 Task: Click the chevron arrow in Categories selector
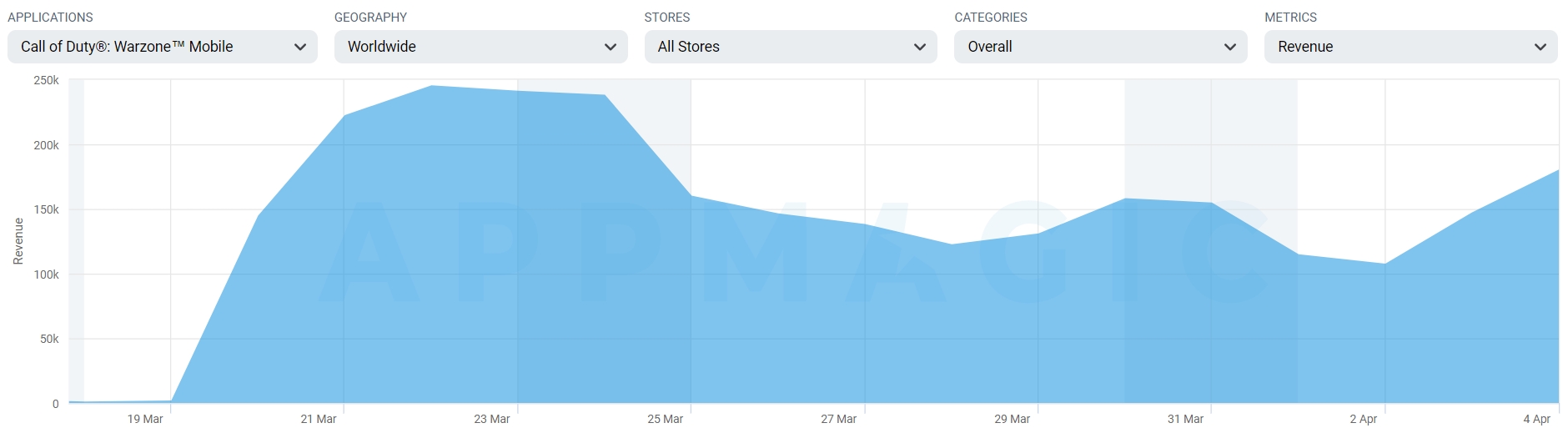(1230, 48)
